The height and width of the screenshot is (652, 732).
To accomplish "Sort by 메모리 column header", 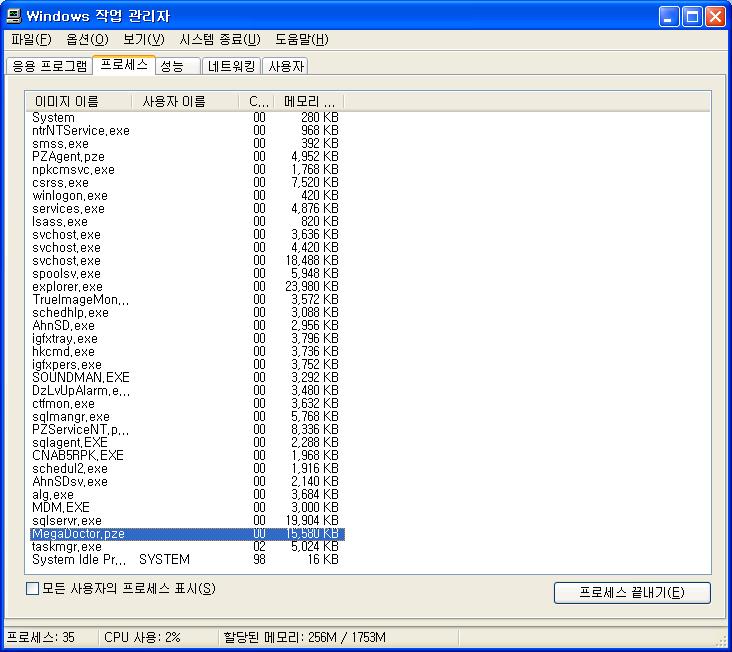I will tap(309, 101).
